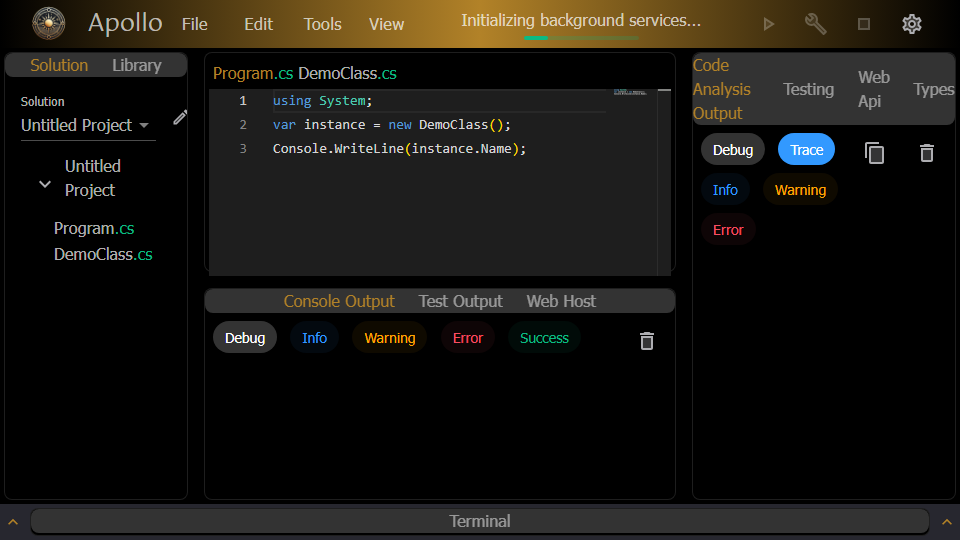Screen dimensions: 960x540
Task: Select the DemoClass.cs editor tab
Action: pyautogui.click(x=347, y=73)
